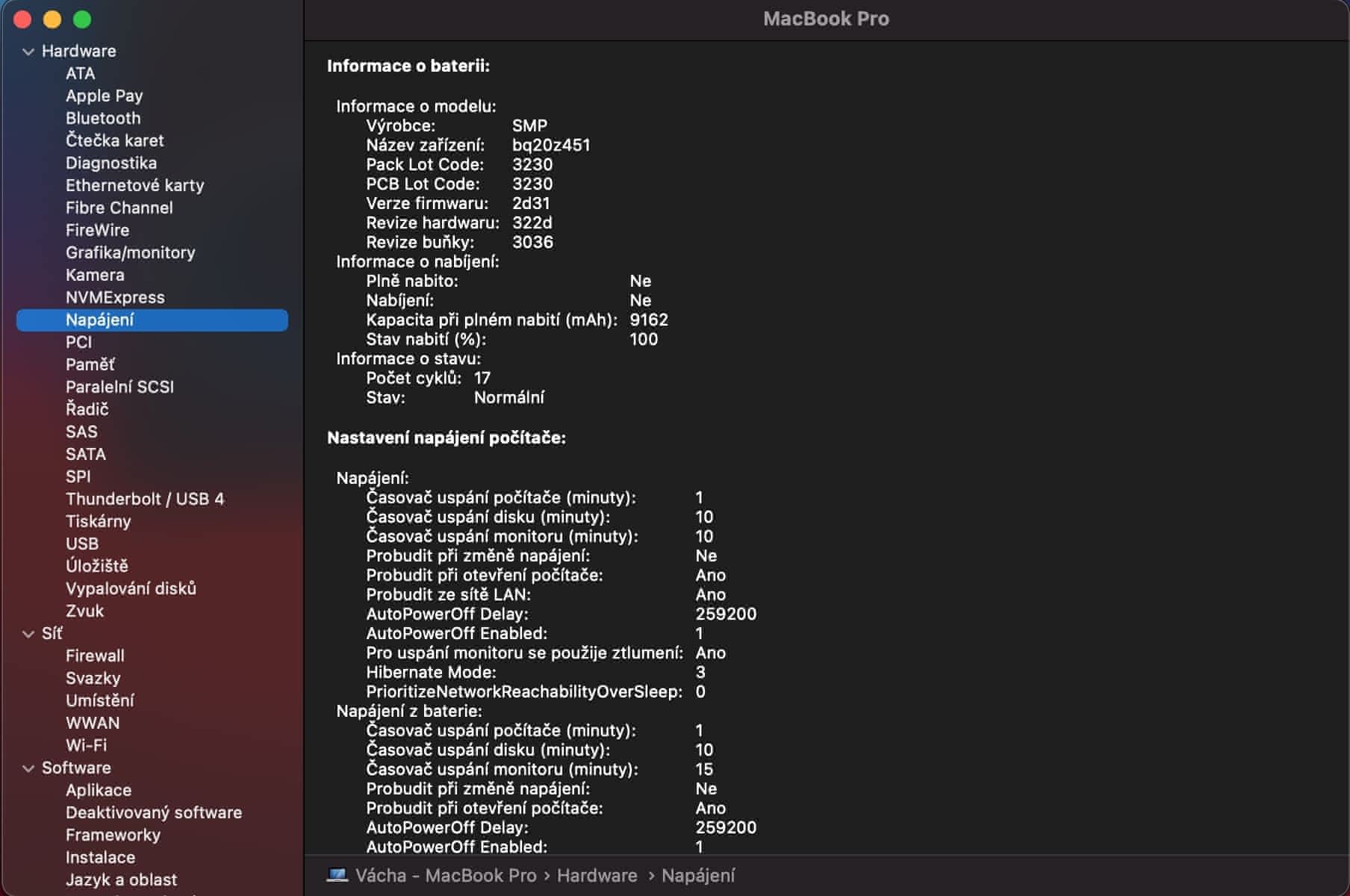
Task: Click the red close window button
Action: pos(22,19)
